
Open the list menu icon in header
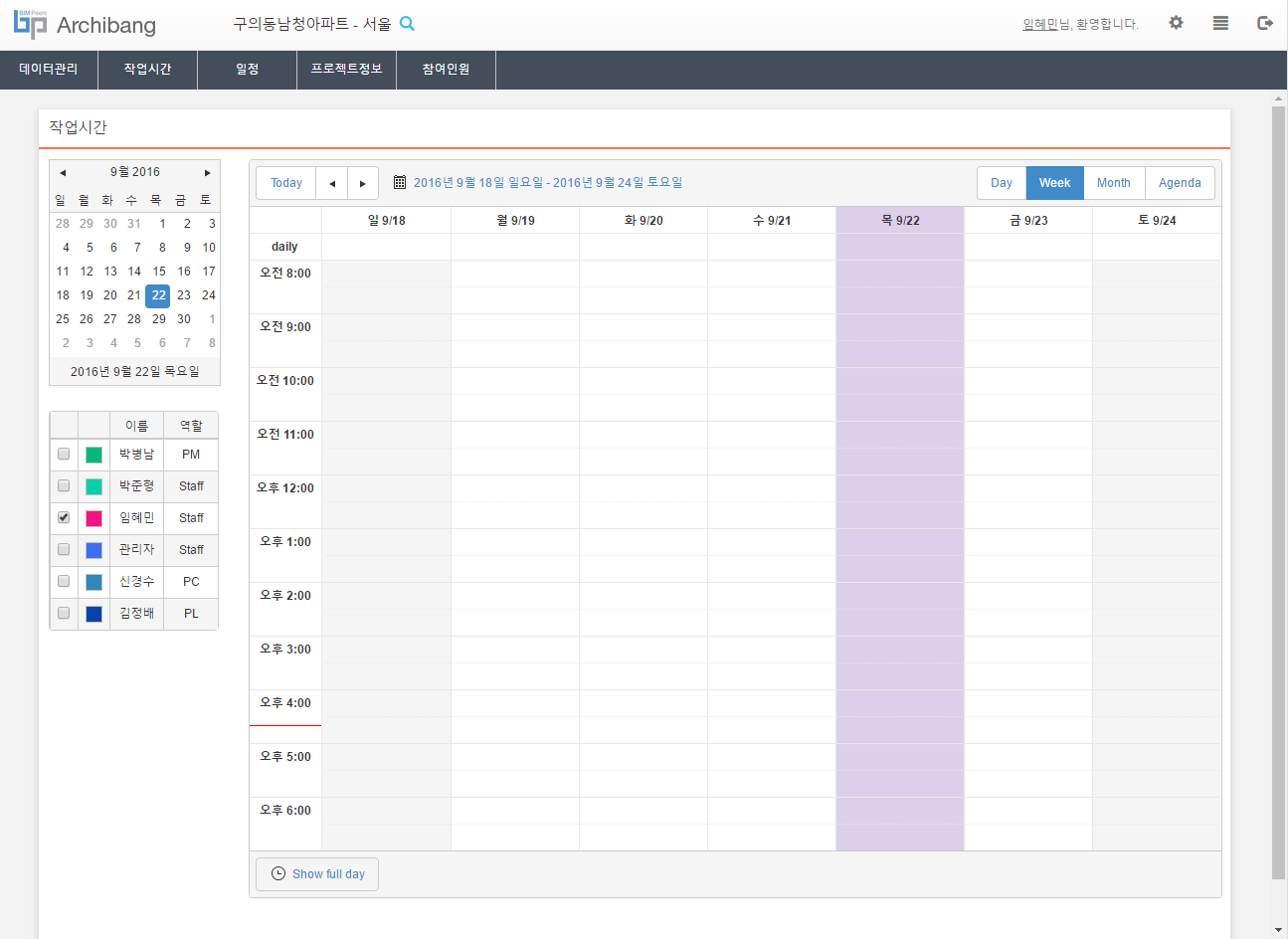pos(1220,23)
